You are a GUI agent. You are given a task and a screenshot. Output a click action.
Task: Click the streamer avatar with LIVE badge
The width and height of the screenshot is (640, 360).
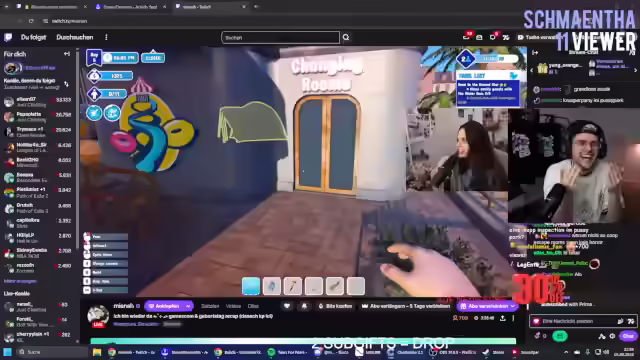click(98, 316)
